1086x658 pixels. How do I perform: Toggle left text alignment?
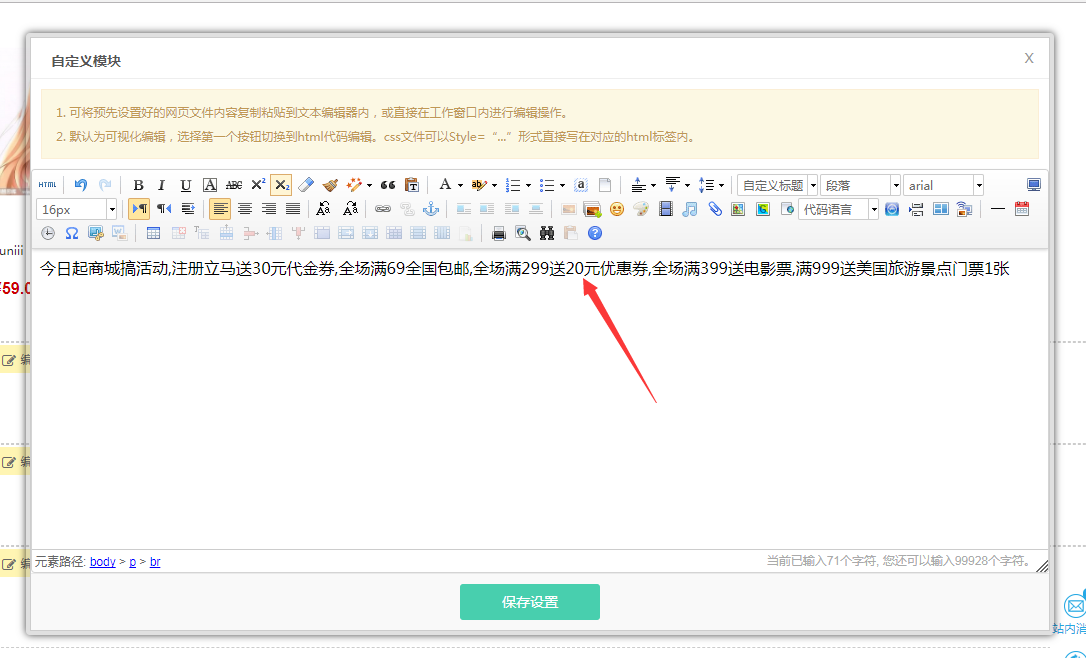220,209
